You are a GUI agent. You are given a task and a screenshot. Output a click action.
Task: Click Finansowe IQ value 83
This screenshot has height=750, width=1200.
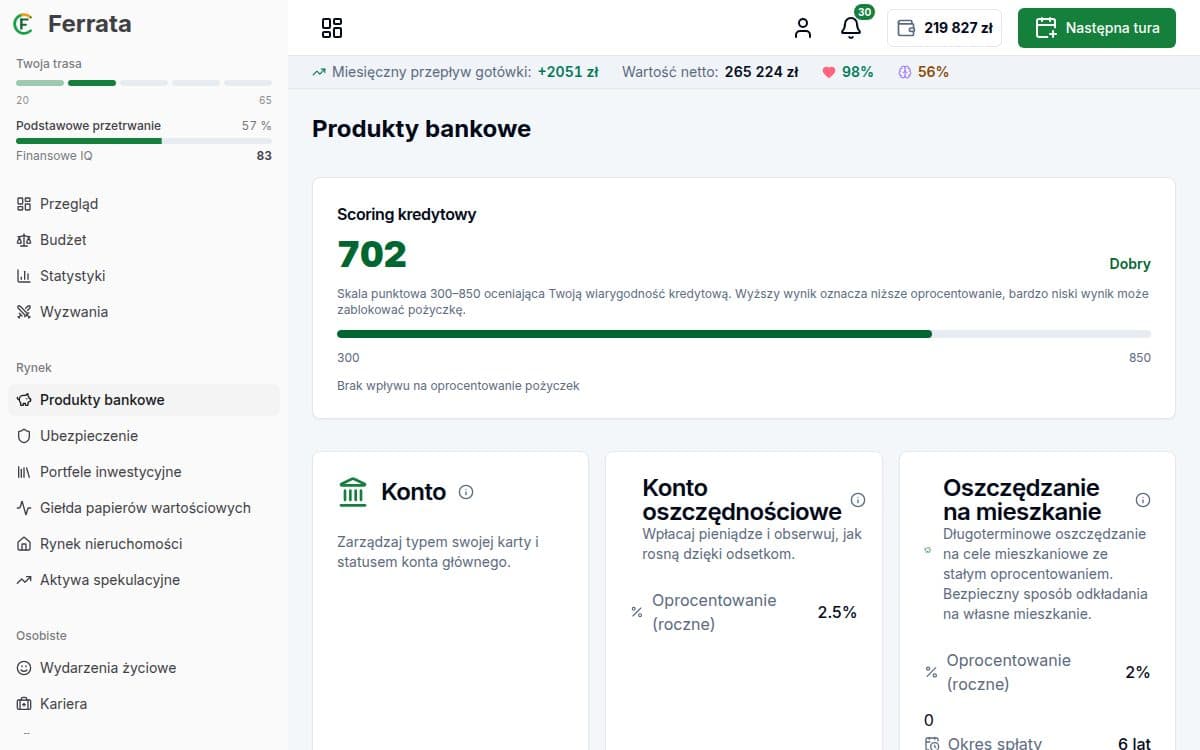264,156
